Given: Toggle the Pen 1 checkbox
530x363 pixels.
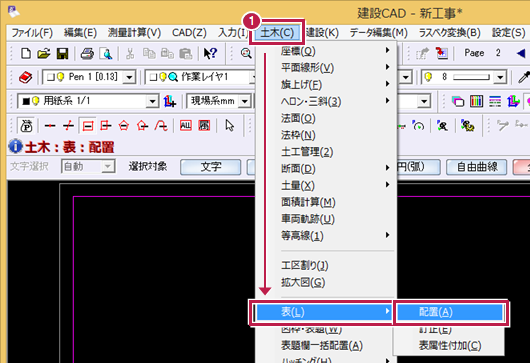Looking at the screenshot, I should pos(51,77).
